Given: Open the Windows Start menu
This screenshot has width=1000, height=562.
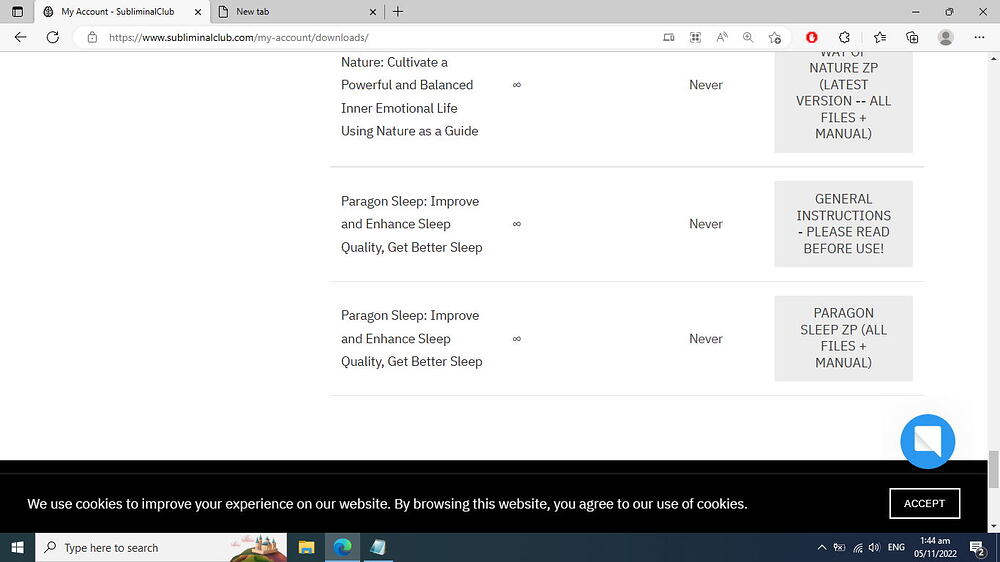Looking at the screenshot, I should point(17,547).
